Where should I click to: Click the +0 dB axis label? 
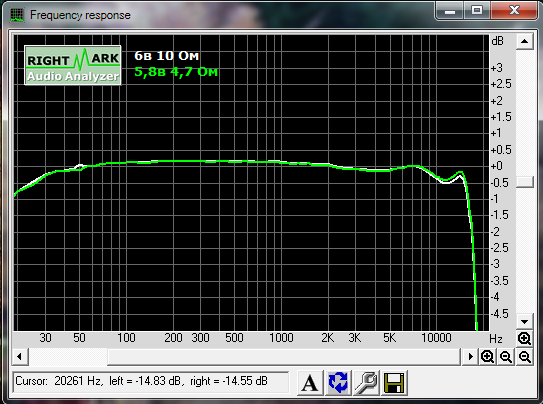pos(497,166)
